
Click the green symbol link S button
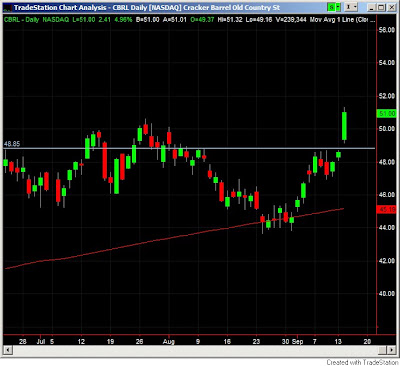[331, 7]
